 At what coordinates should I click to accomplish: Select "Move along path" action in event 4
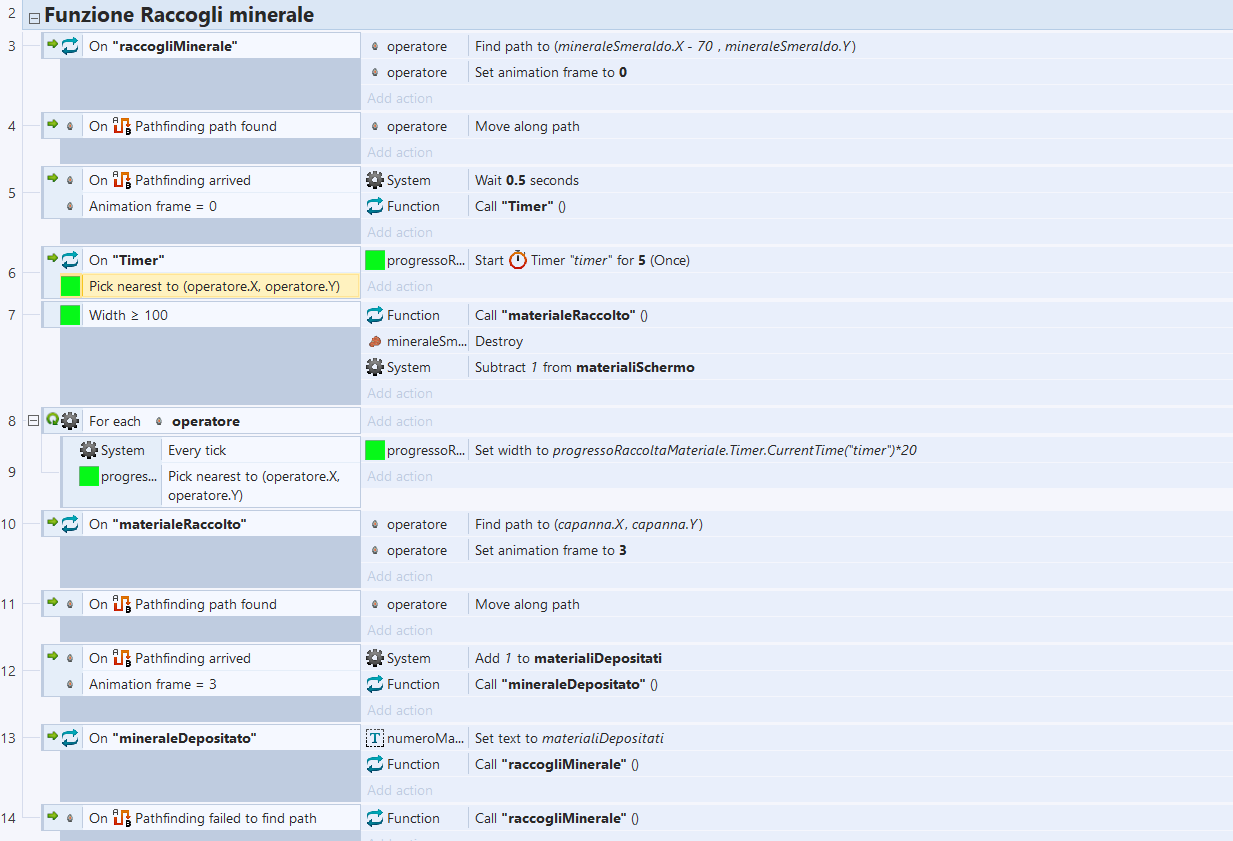click(x=527, y=126)
